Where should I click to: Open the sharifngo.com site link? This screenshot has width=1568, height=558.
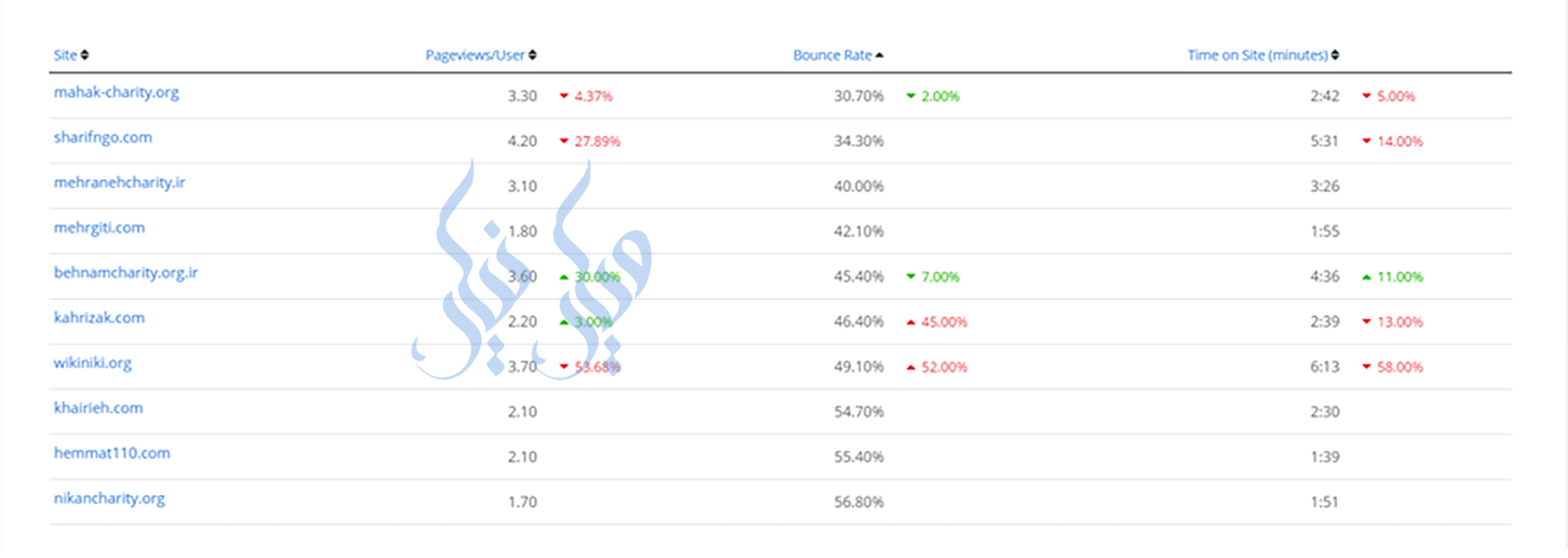click(103, 137)
